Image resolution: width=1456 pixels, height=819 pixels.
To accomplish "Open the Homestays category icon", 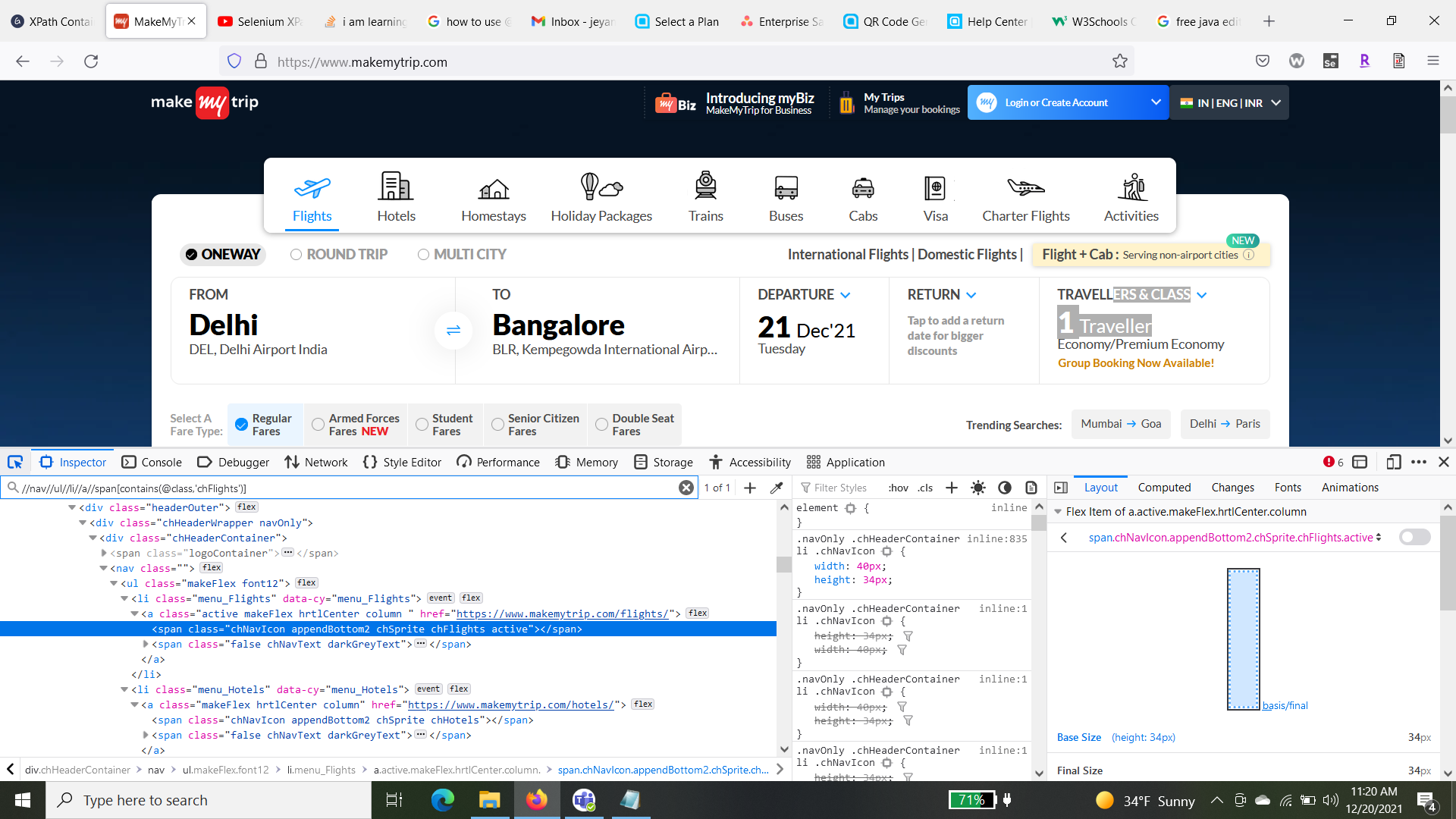I will (494, 188).
